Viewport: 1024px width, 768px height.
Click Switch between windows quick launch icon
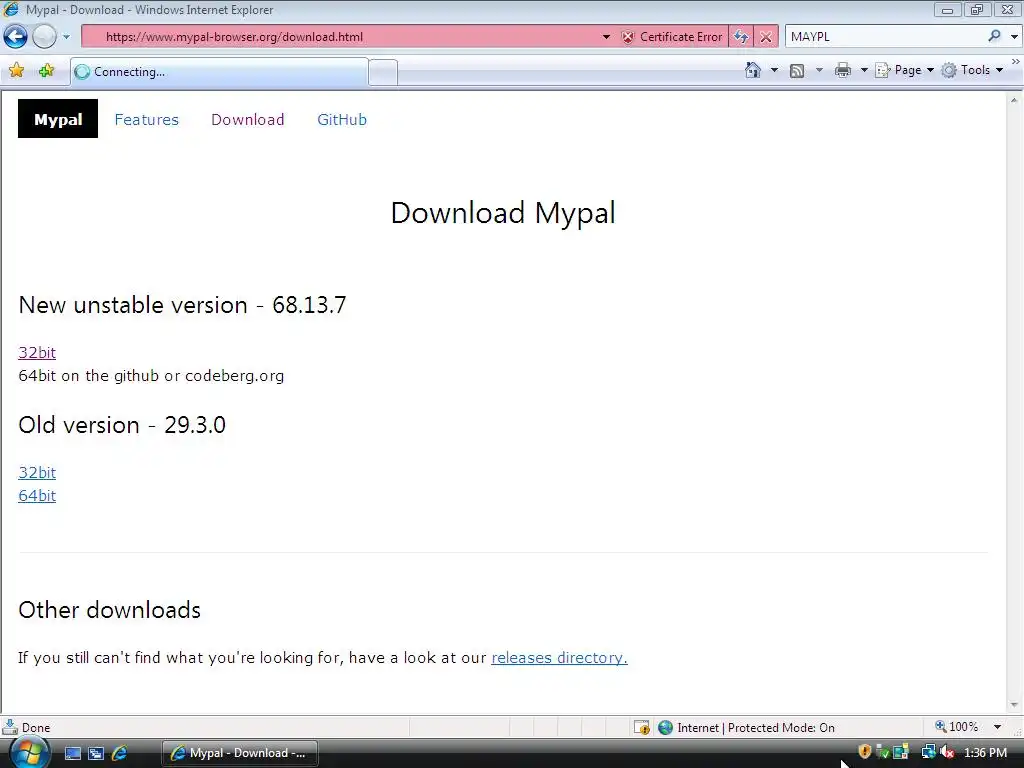coord(96,753)
